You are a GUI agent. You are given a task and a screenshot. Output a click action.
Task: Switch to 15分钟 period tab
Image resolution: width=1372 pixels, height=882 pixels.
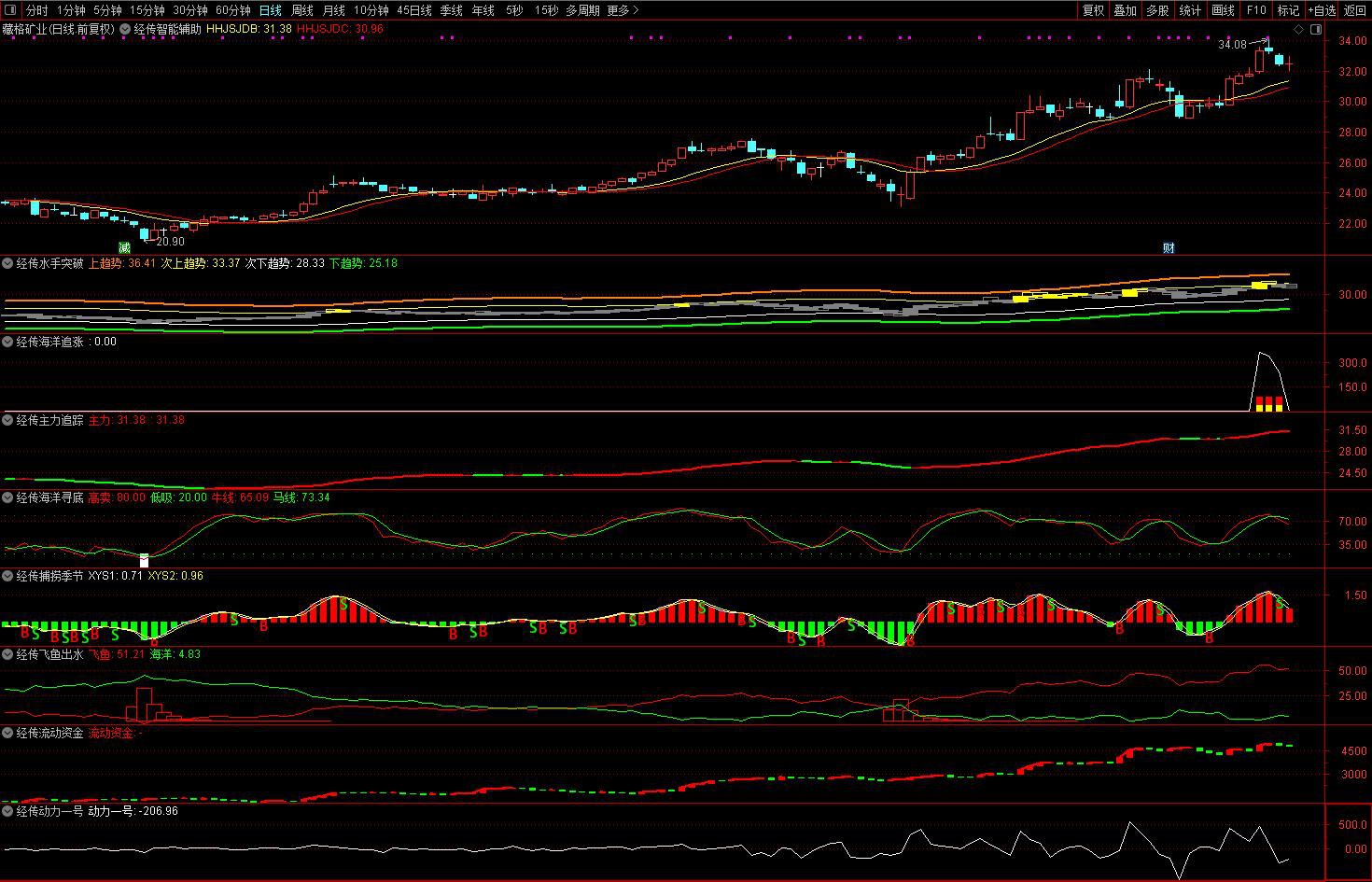147,10
